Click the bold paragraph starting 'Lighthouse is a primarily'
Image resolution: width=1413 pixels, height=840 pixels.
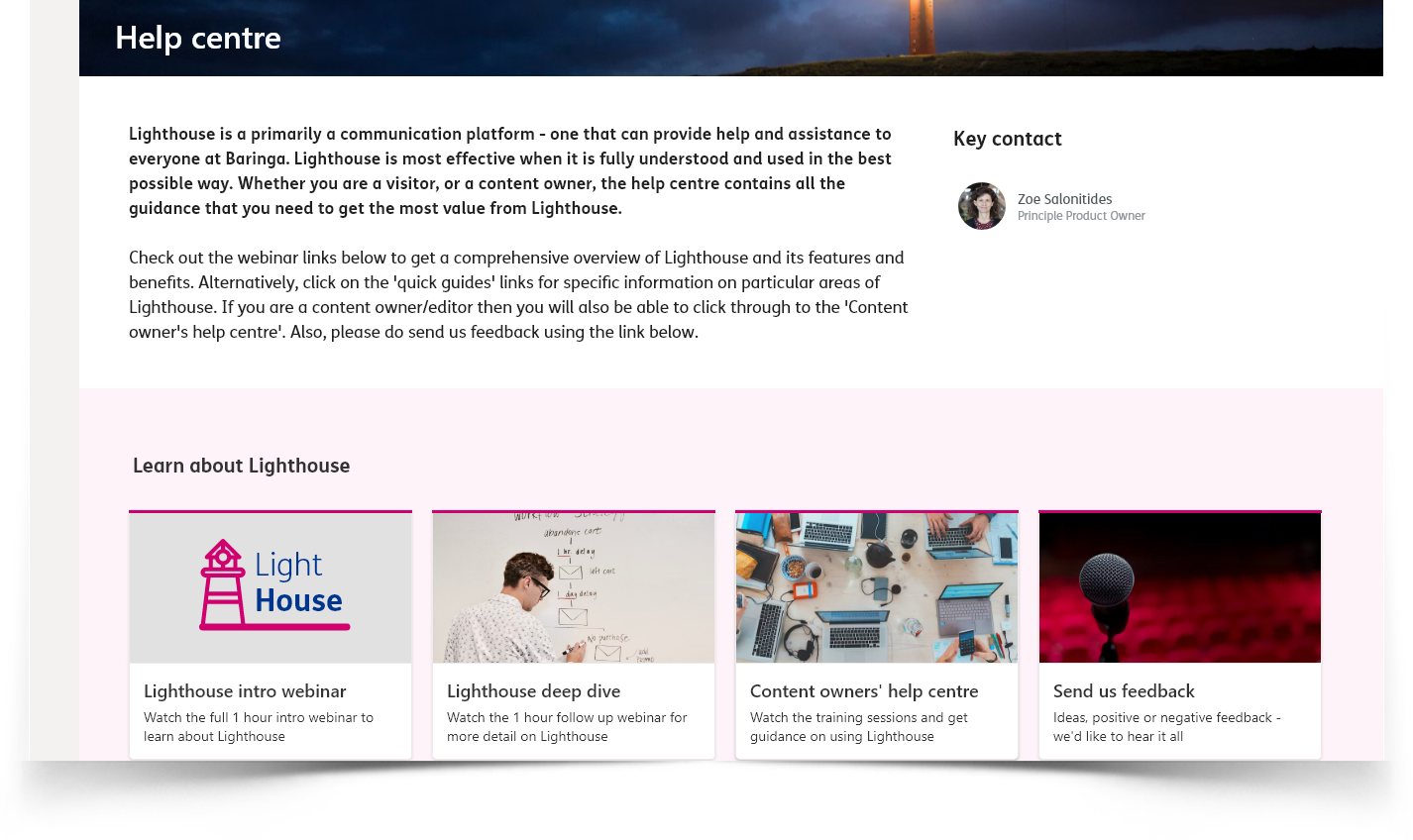510,170
